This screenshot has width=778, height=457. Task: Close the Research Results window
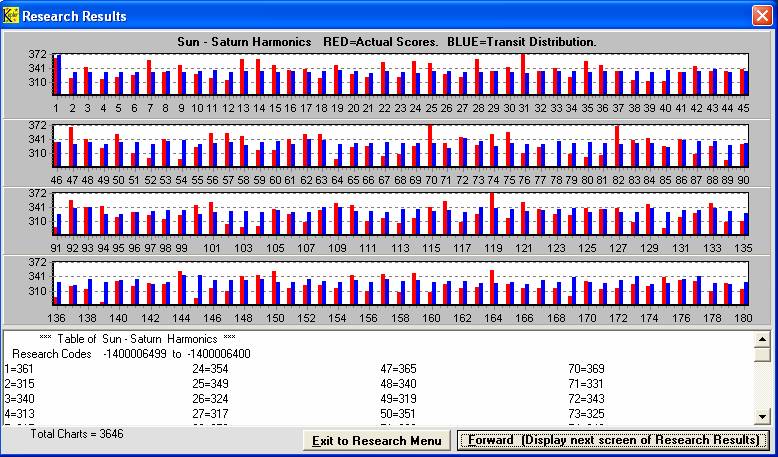761,15
